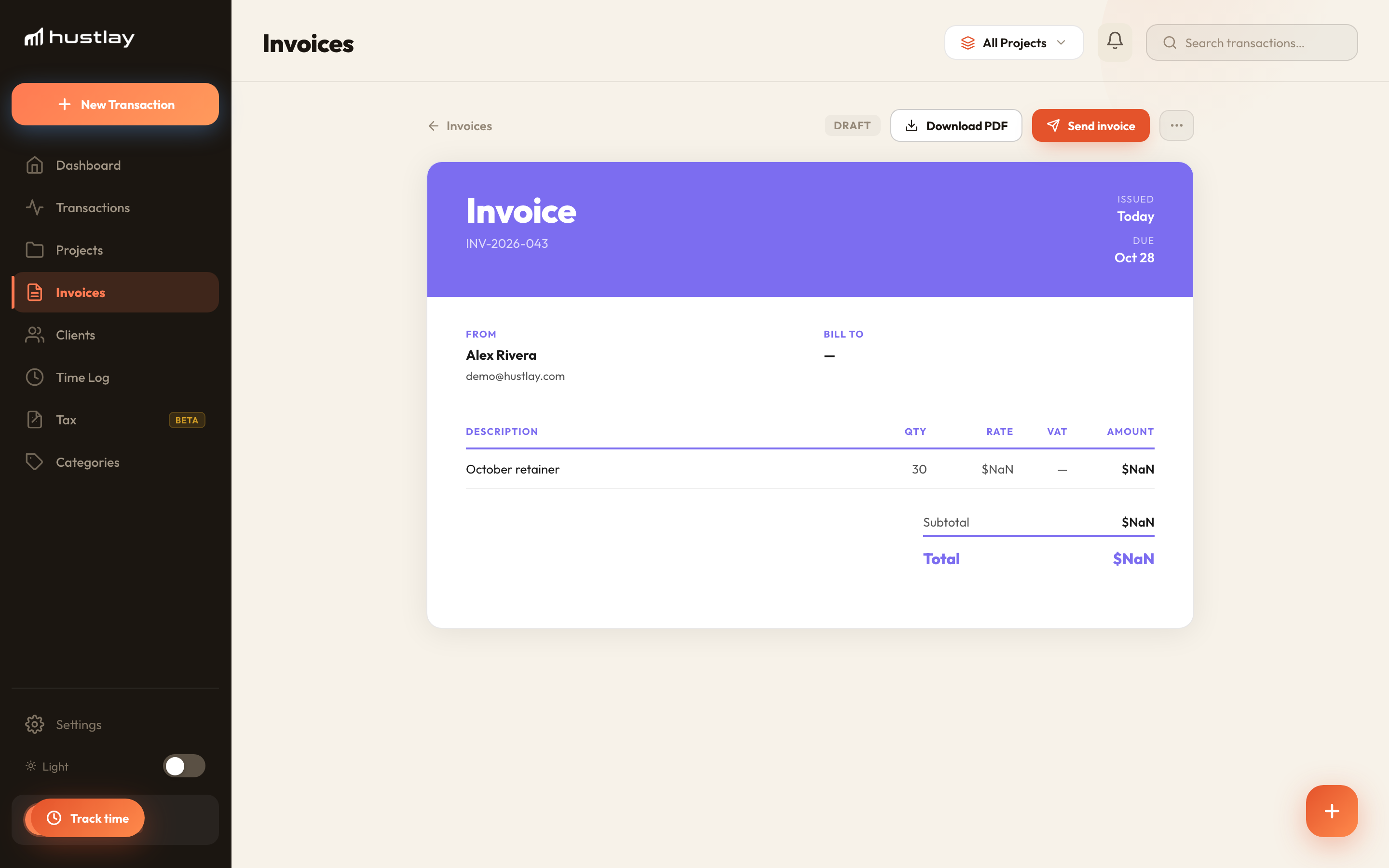Go to Dashboard in the sidebar

tap(115, 165)
